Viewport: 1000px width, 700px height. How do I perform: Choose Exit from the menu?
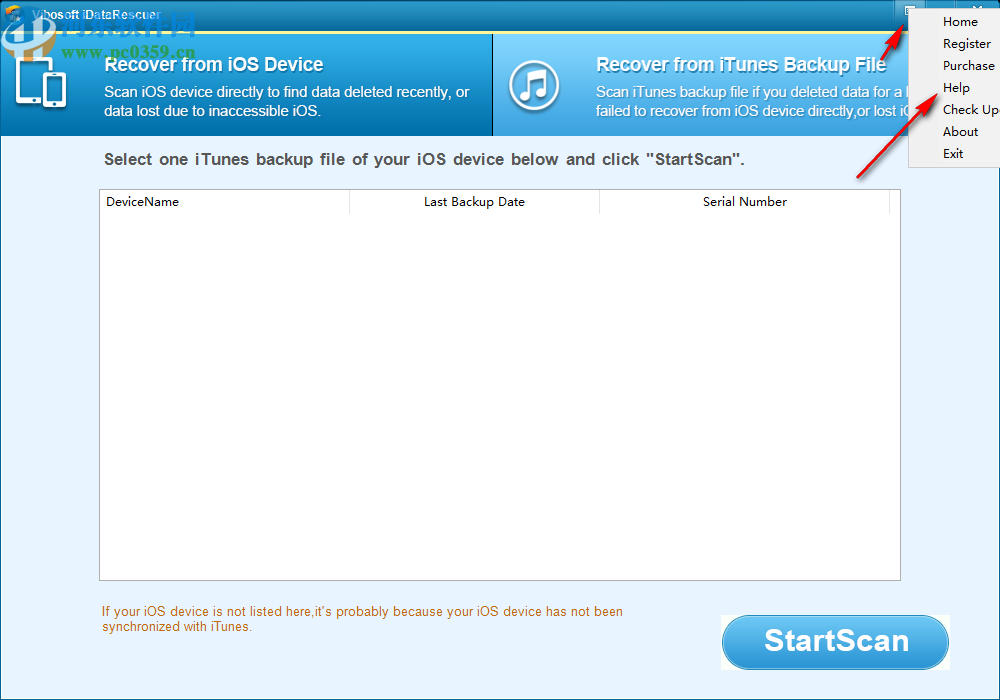[955, 154]
